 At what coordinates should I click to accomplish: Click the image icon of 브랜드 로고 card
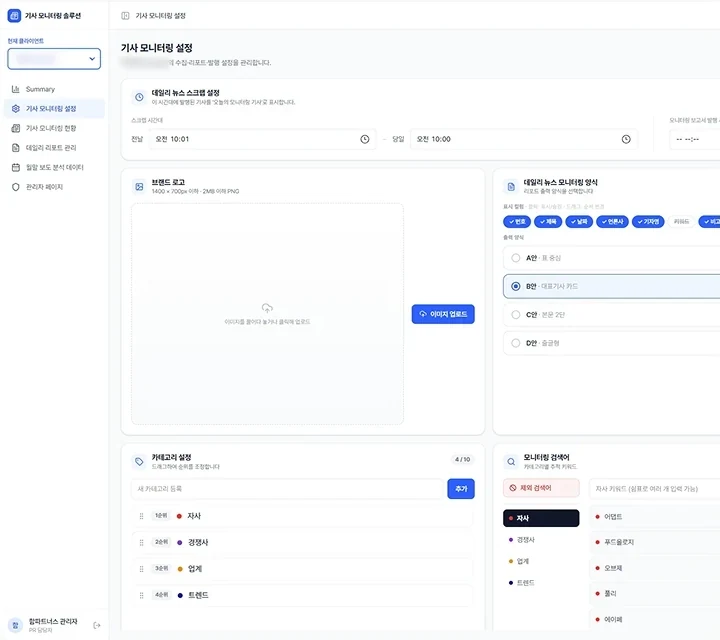tap(139, 186)
